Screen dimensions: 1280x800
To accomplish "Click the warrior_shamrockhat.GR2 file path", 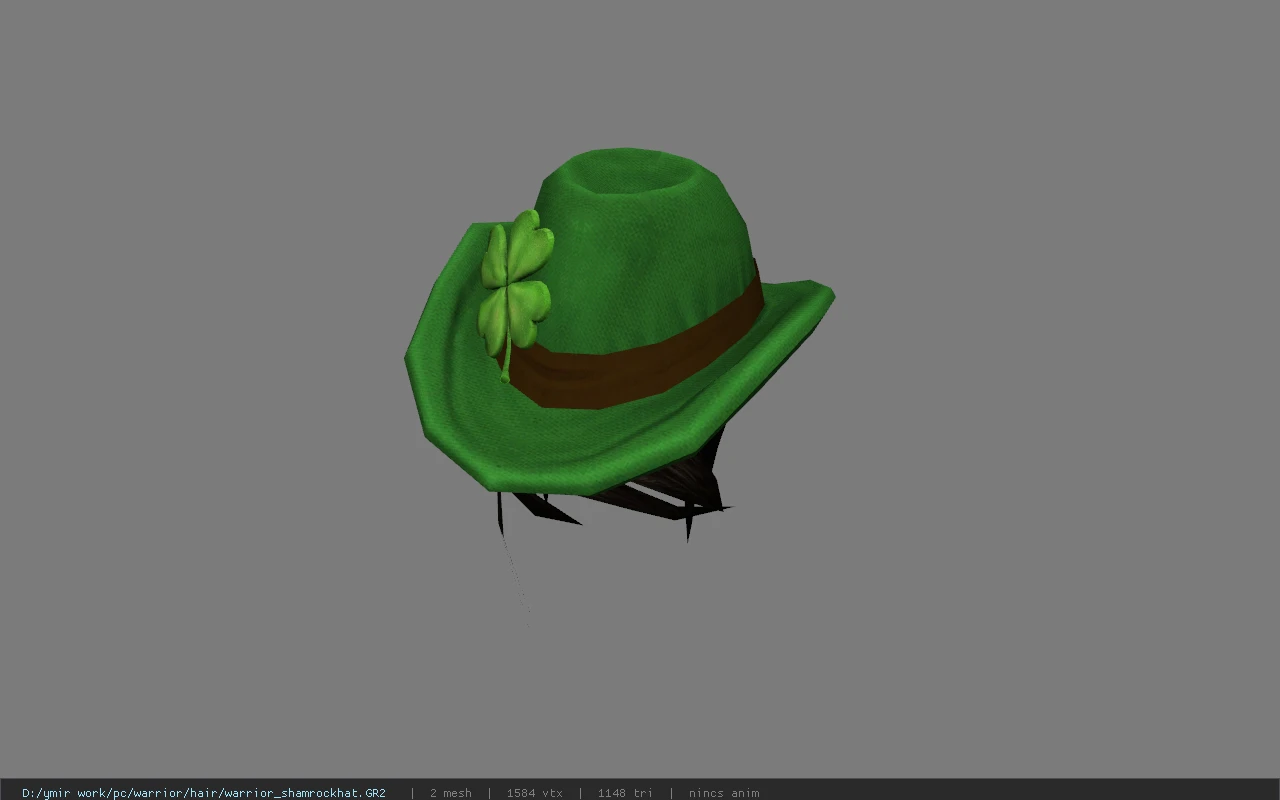I will pyautogui.click(x=204, y=793).
